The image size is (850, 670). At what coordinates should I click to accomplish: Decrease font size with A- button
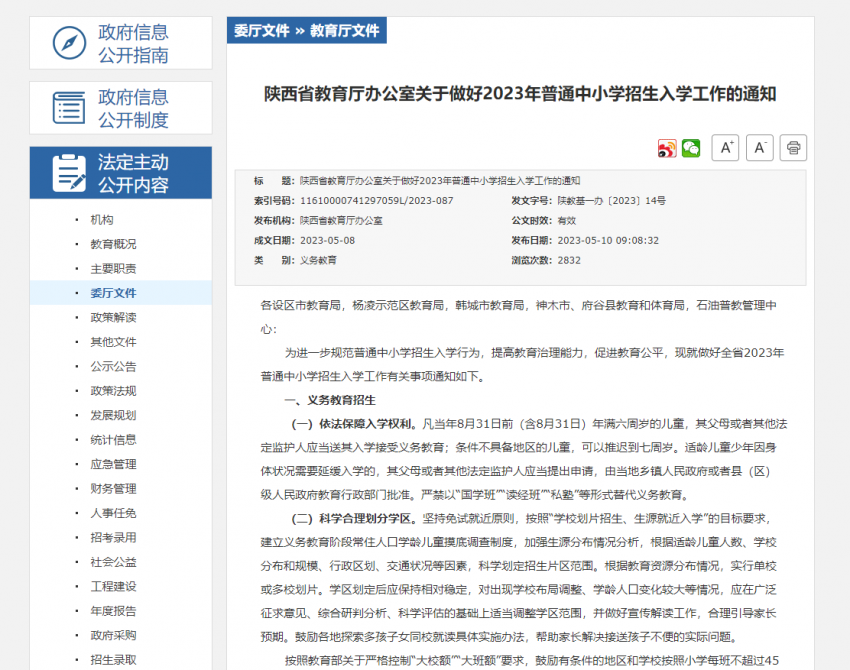click(759, 148)
